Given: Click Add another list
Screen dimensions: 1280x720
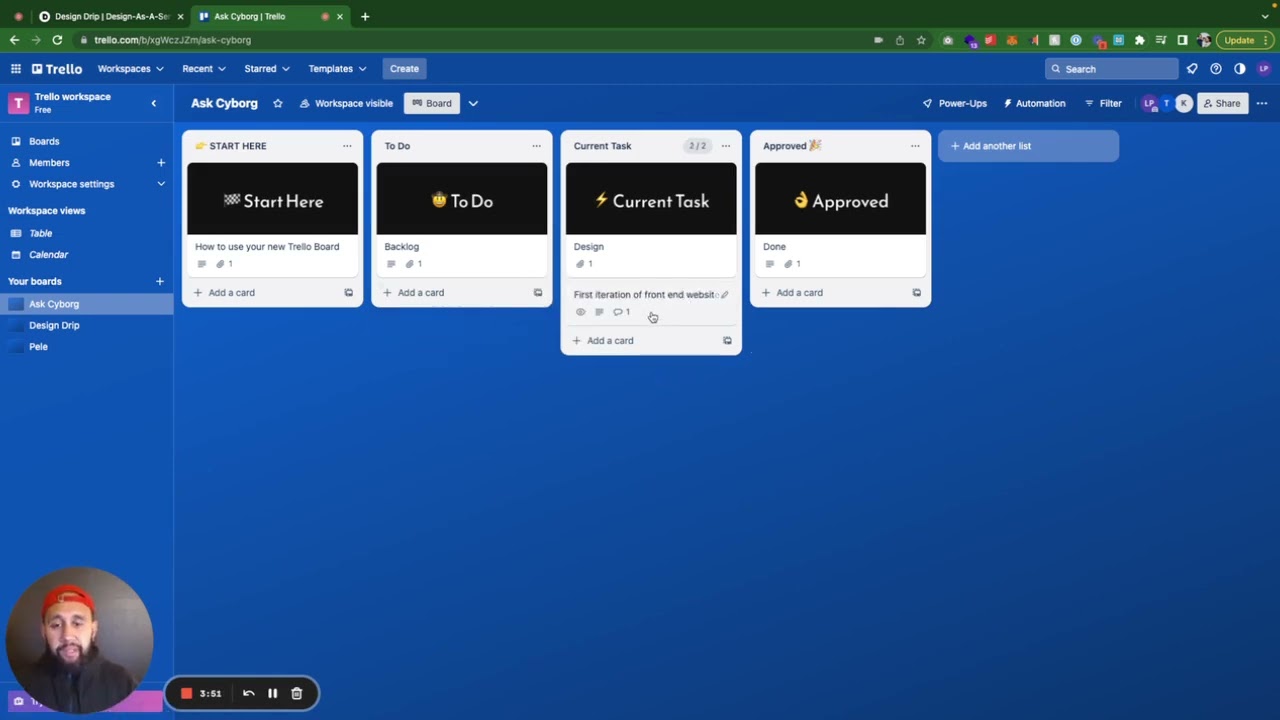Looking at the screenshot, I should coord(1028,146).
